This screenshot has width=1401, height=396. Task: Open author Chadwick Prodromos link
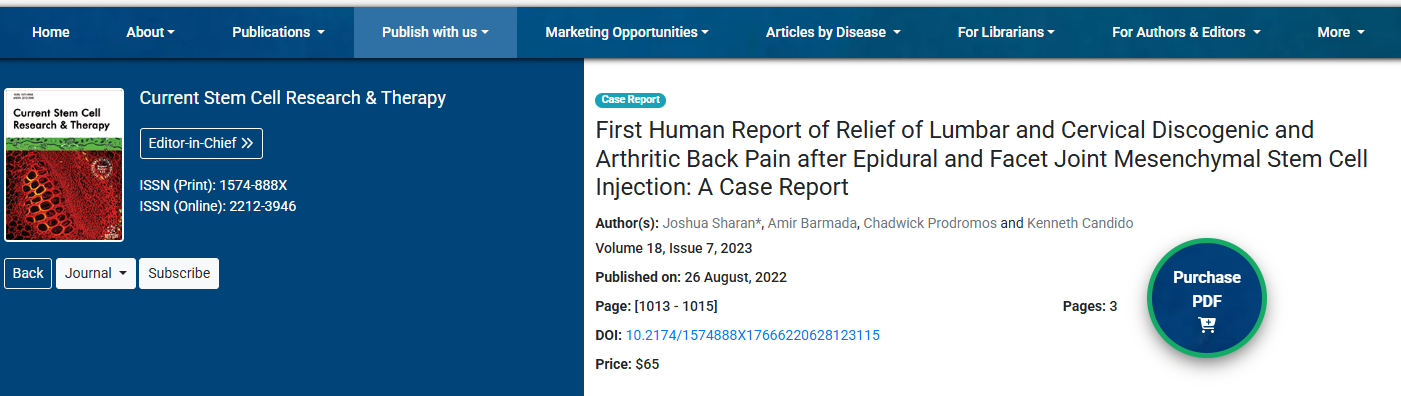point(932,223)
